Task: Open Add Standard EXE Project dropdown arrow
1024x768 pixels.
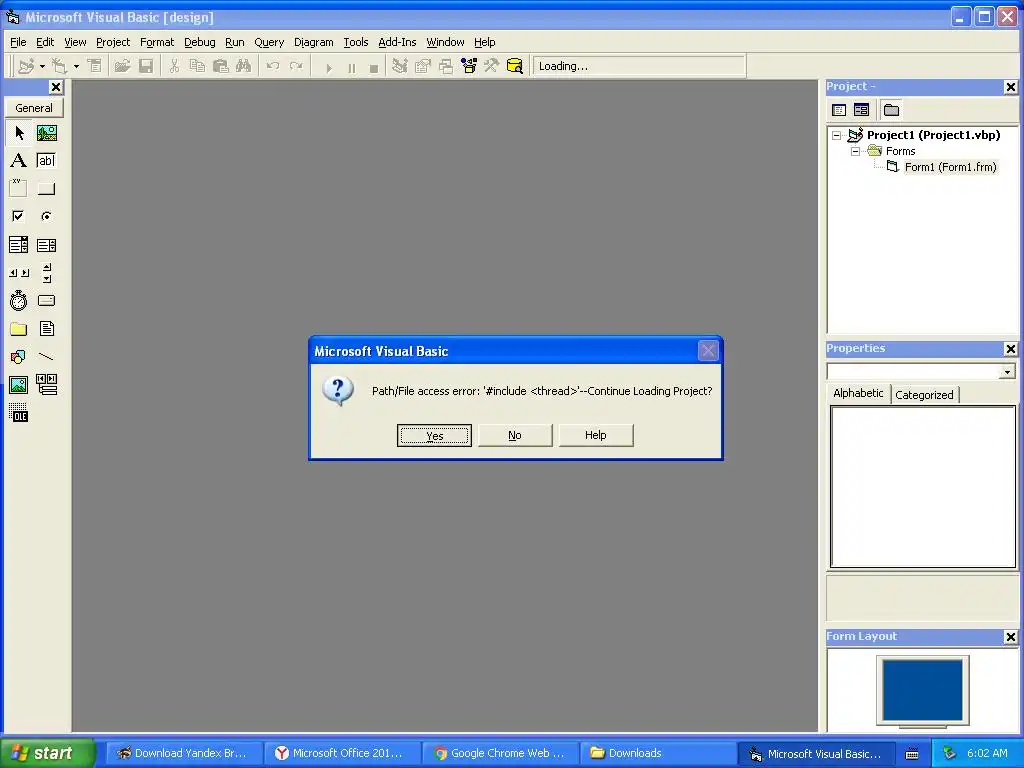Action: (x=42, y=66)
